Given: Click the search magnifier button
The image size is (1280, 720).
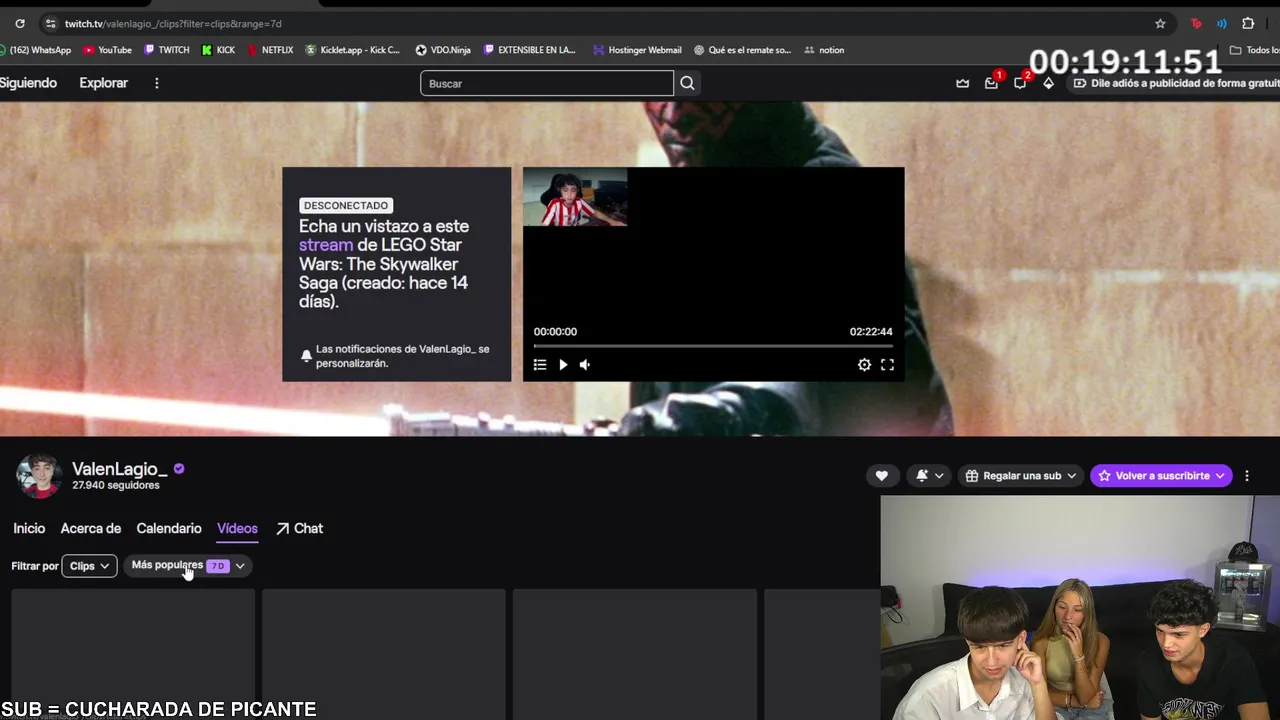Looking at the screenshot, I should tap(687, 83).
